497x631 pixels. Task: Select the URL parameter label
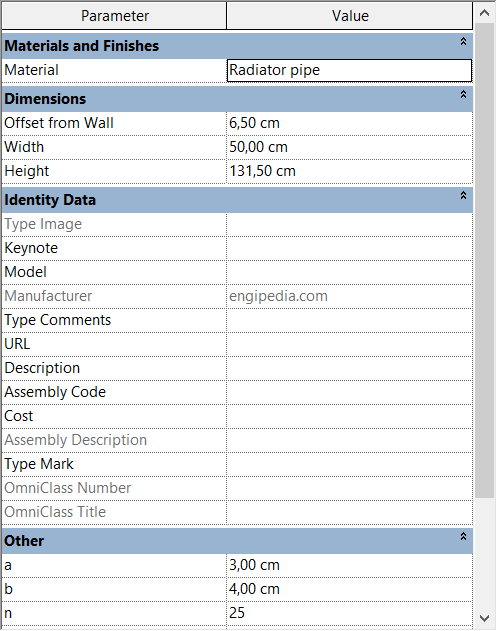pyautogui.click(x=17, y=344)
